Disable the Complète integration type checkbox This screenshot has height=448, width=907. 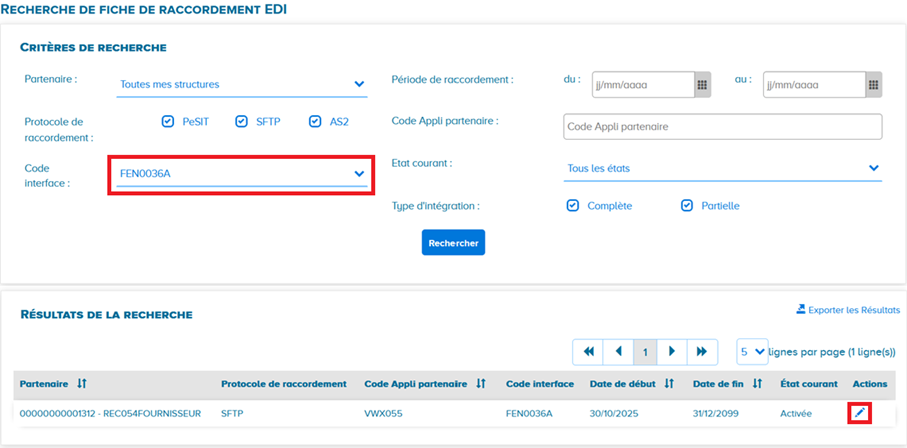573,206
